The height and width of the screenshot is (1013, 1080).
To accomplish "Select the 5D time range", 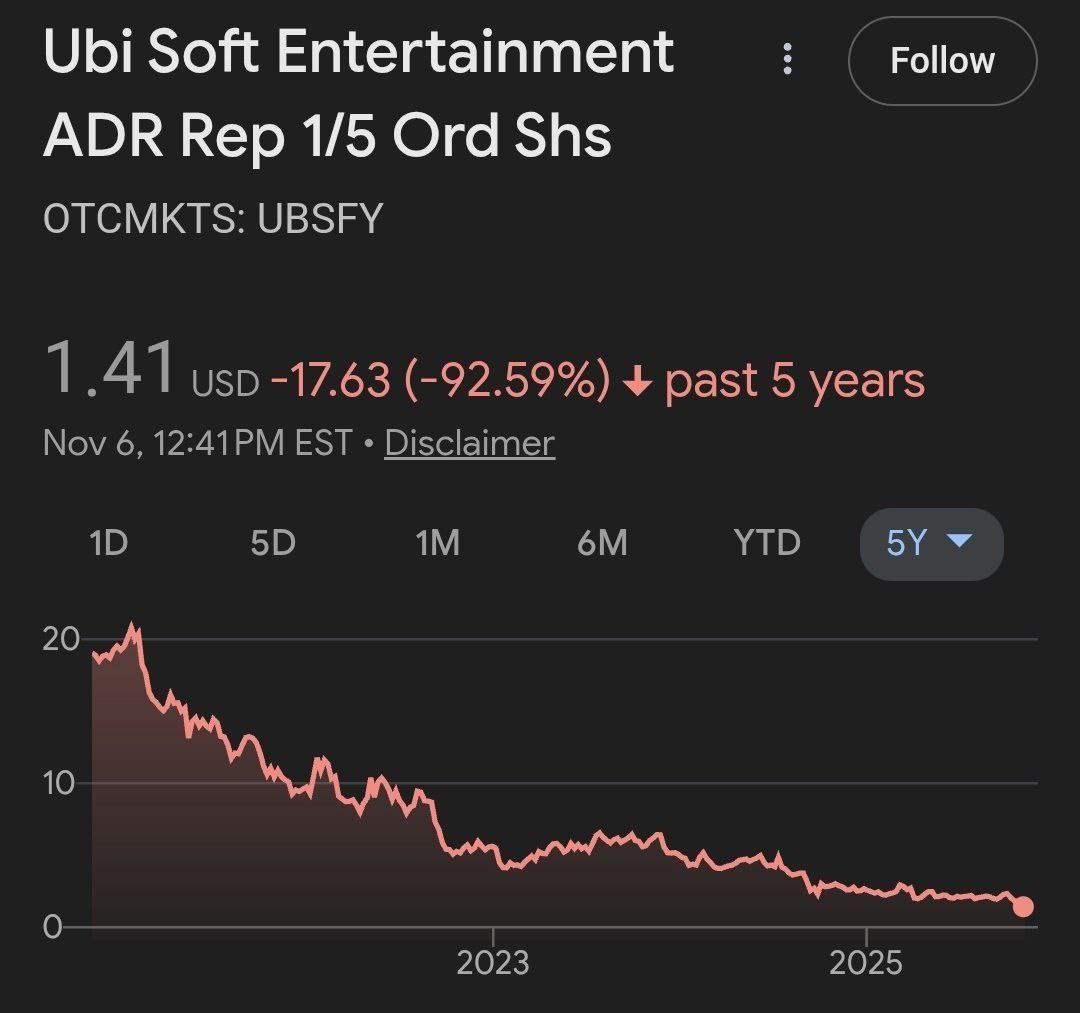I will pos(273,543).
